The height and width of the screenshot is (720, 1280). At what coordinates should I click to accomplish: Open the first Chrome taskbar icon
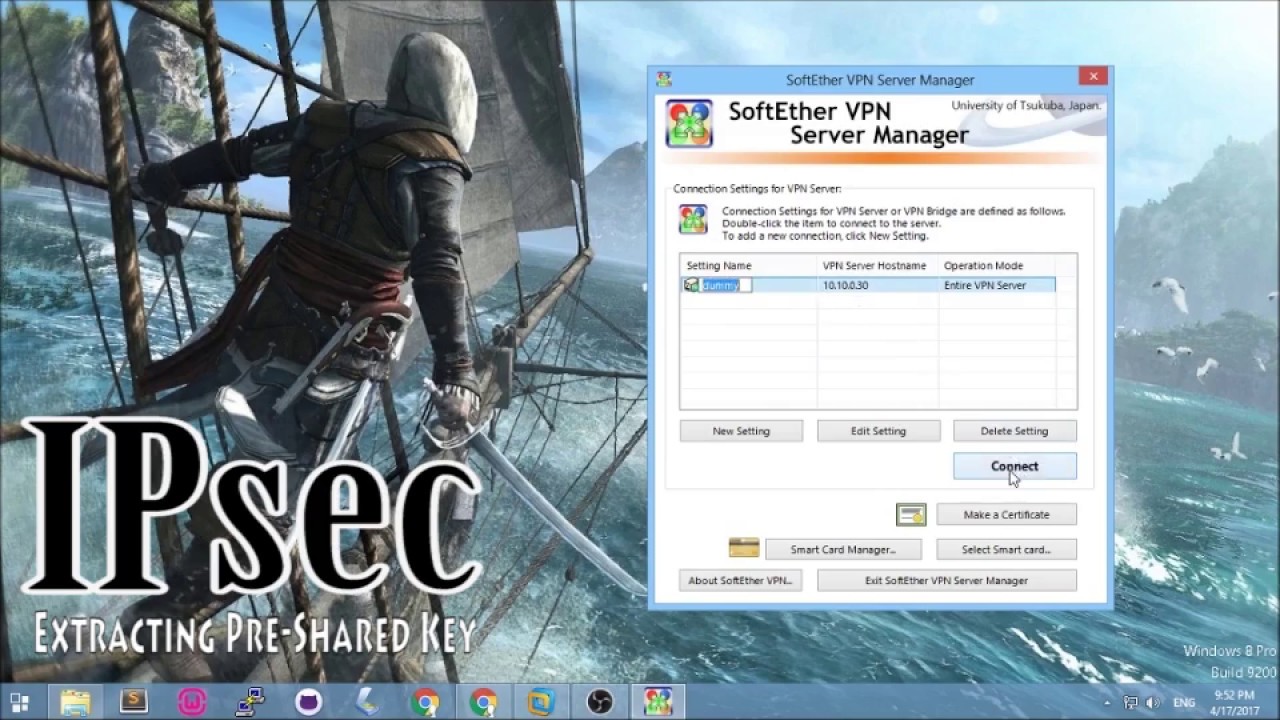click(425, 702)
